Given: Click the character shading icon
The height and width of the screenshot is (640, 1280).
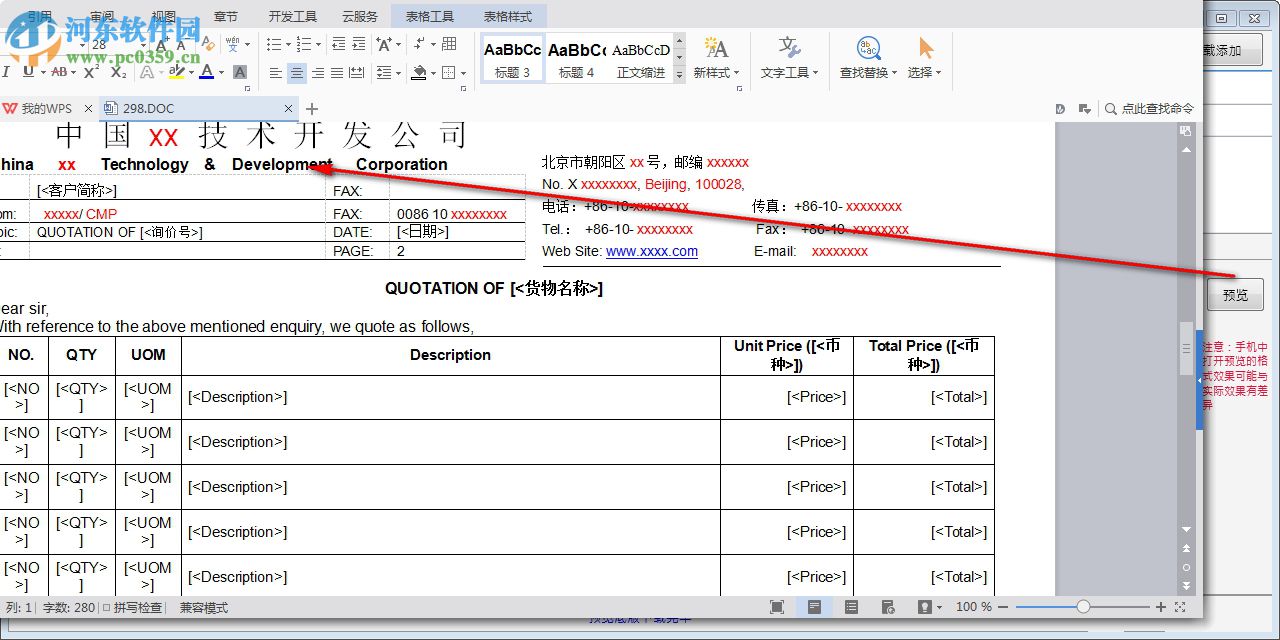Looking at the screenshot, I should tap(240, 72).
